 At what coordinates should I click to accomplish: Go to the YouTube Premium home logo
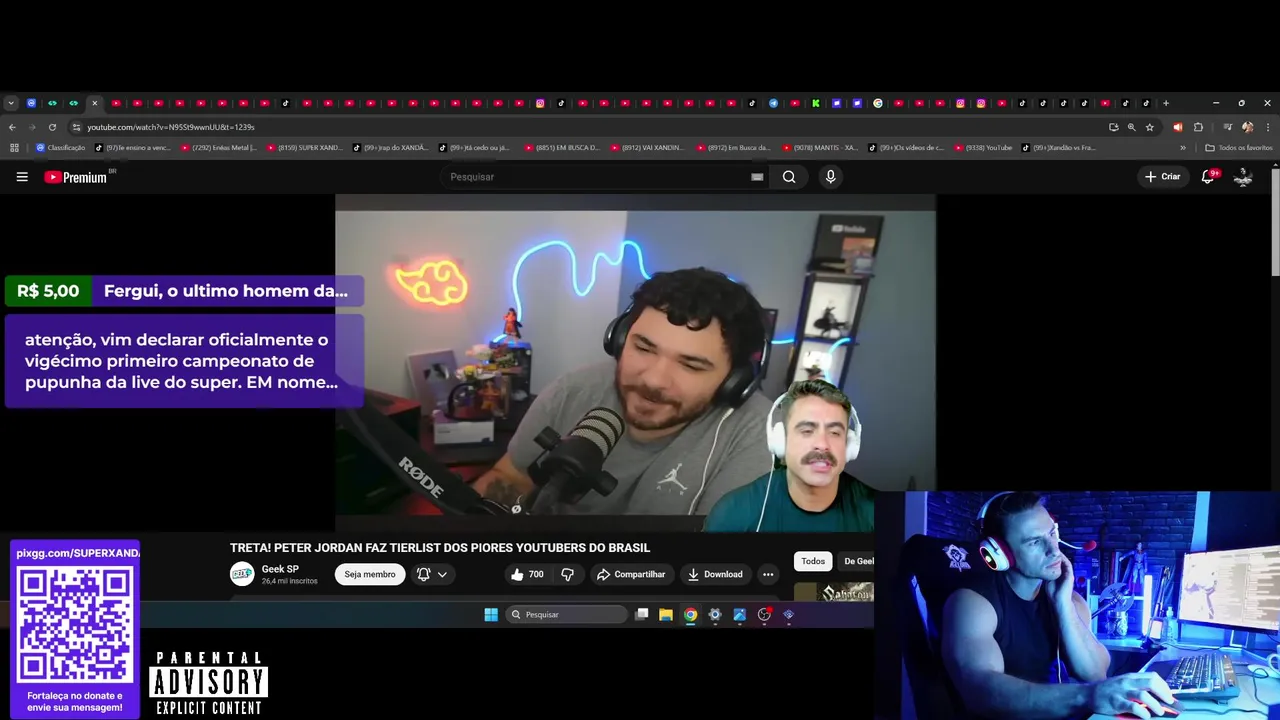(x=76, y=177)
